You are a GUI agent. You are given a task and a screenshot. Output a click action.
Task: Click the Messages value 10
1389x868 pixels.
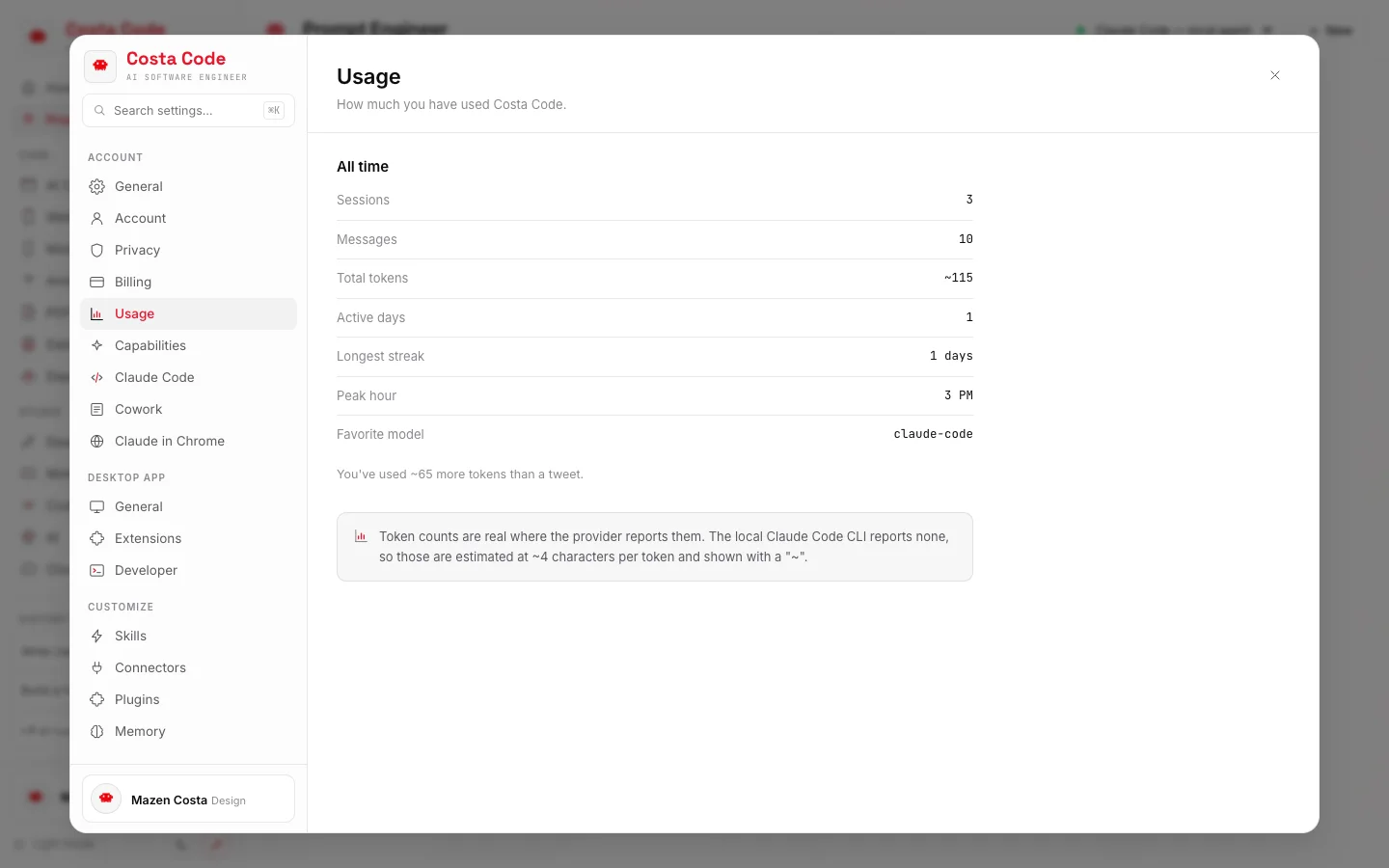click(x=966, y=239)
